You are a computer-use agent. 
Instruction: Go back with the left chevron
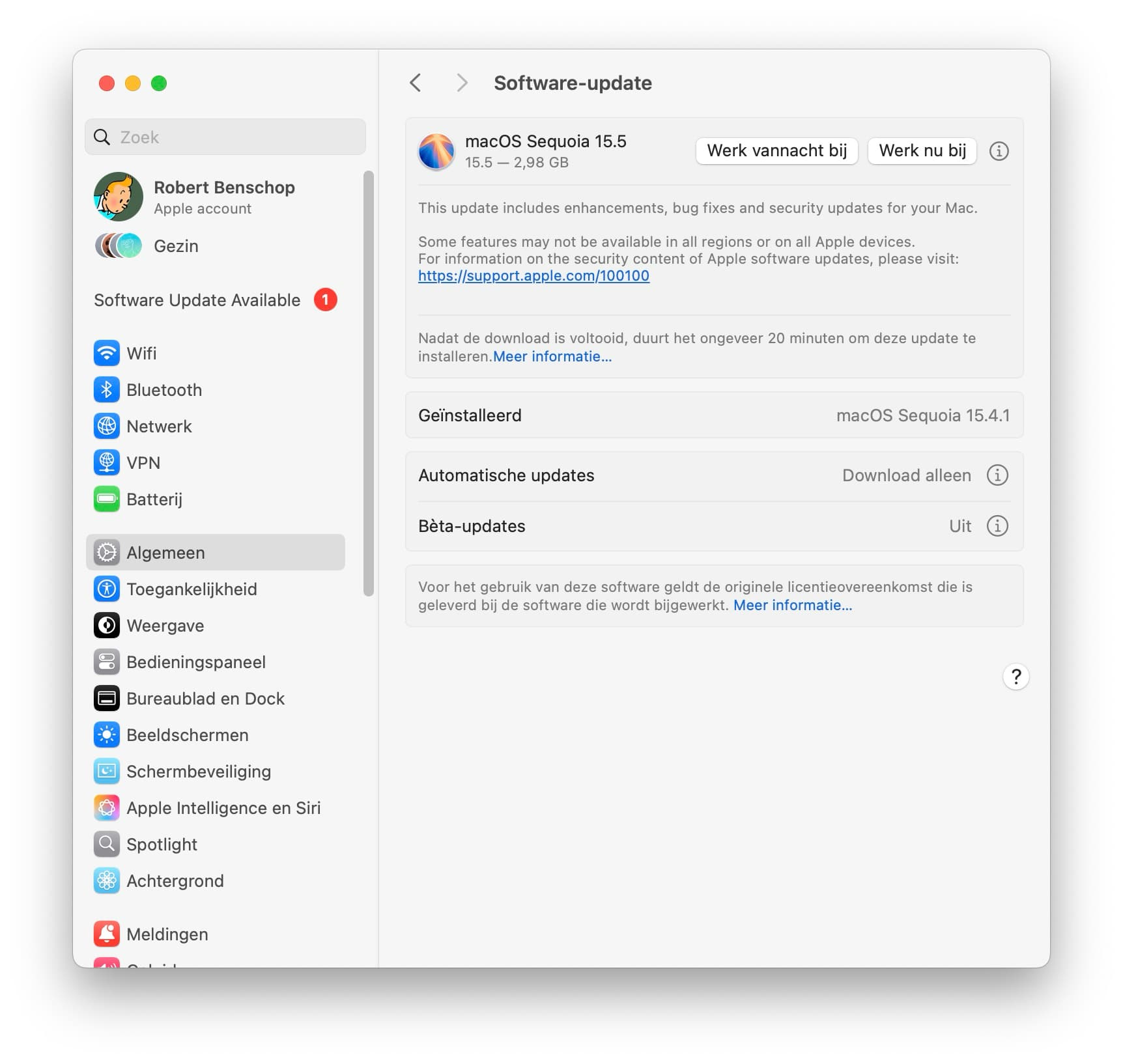point(416,83)
